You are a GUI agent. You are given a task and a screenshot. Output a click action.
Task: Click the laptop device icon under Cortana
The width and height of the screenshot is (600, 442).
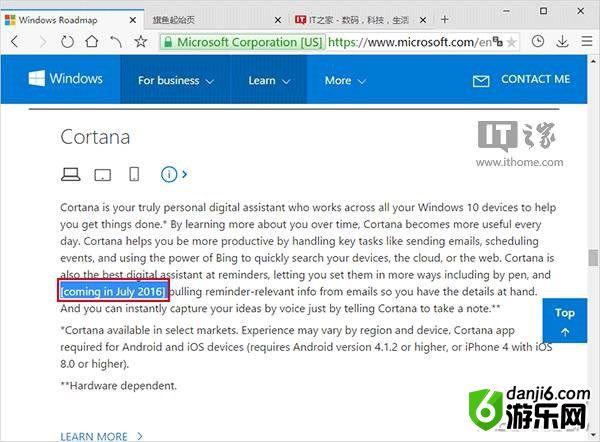point(71,174)
